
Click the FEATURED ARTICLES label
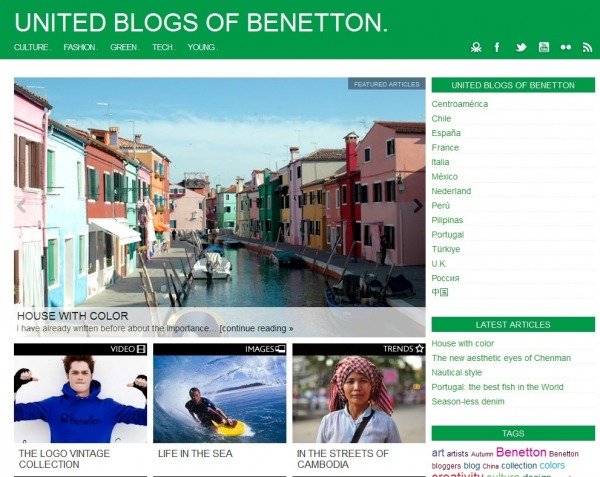coord(386,84)
